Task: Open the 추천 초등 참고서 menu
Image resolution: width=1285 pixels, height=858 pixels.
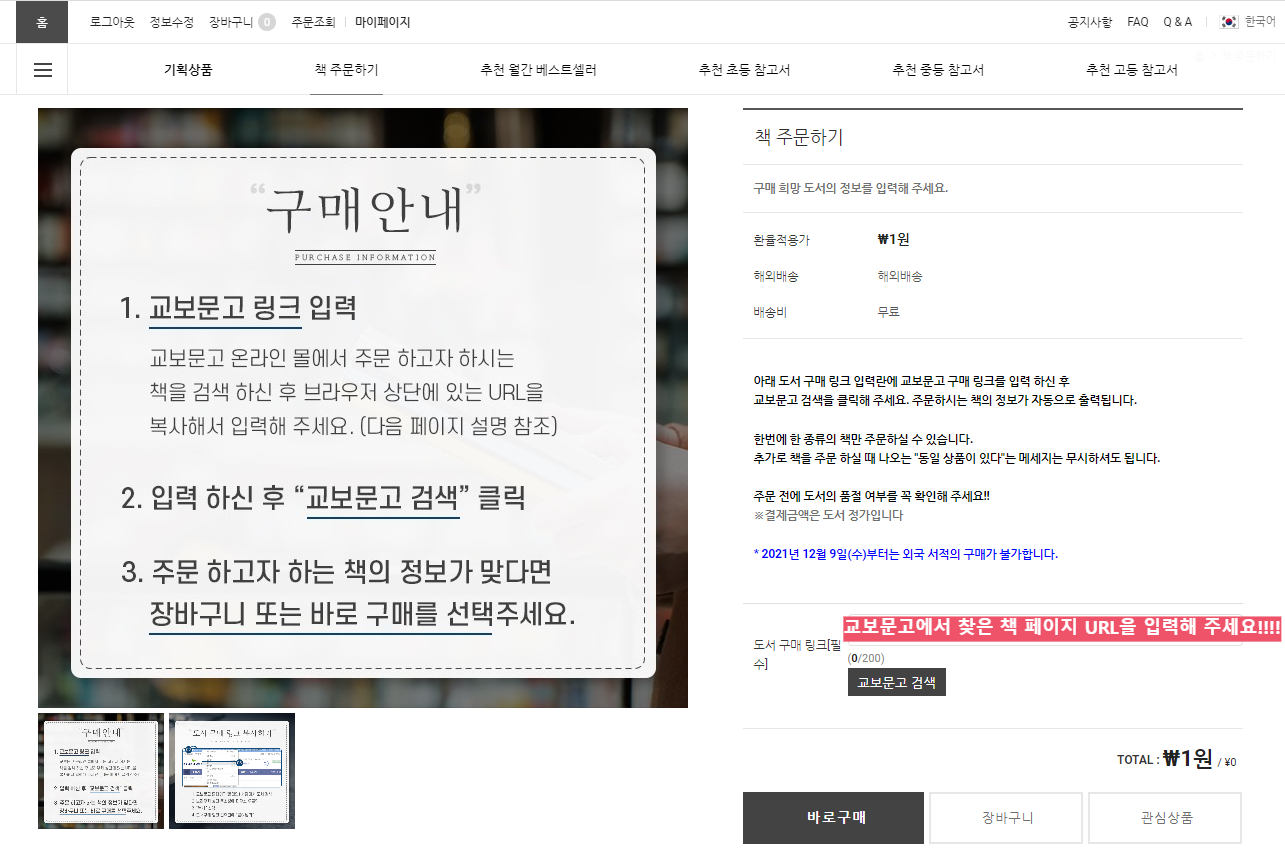Action: [745, 70]
